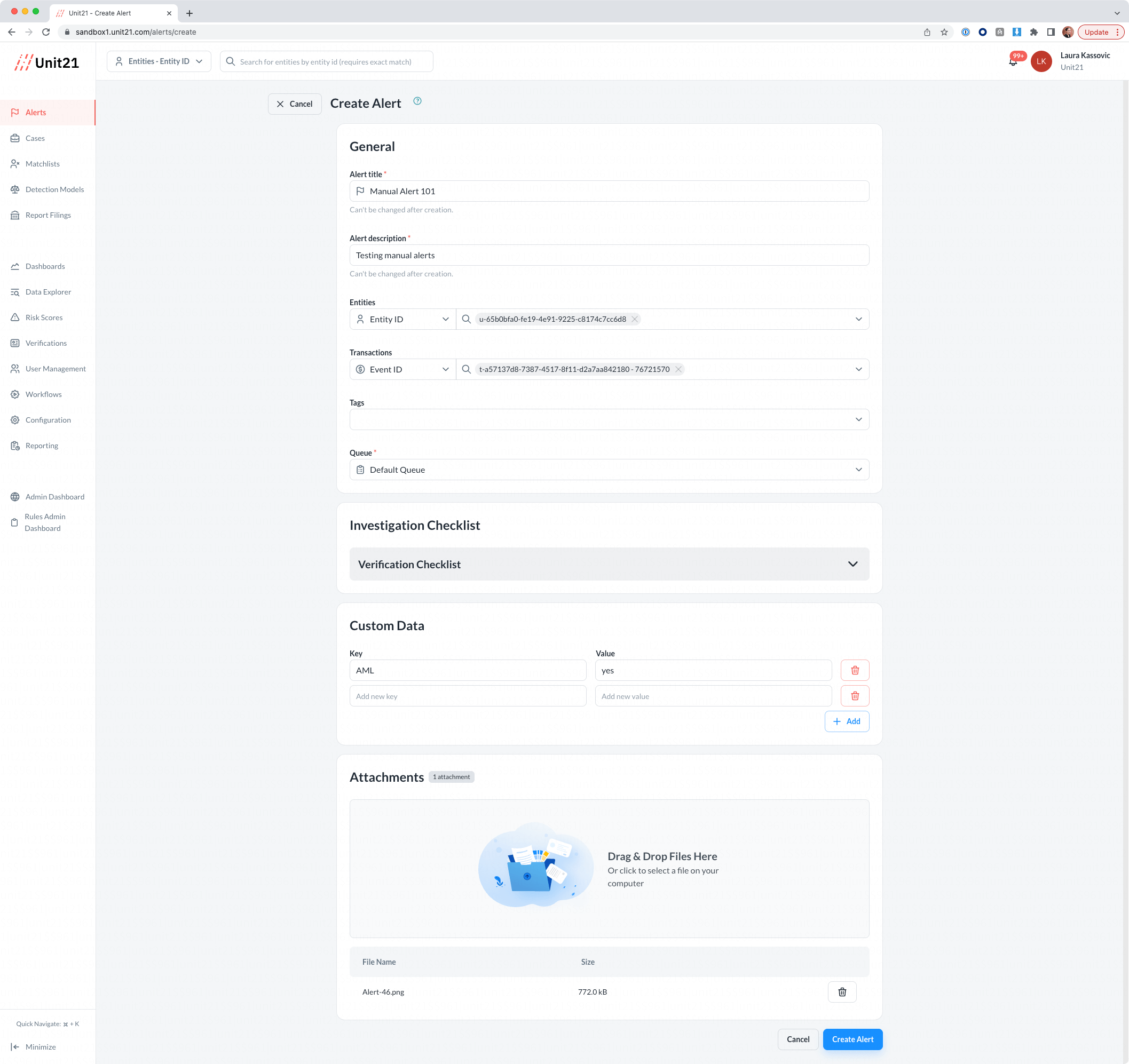Open Cases in the sidebar

point(35,138)
